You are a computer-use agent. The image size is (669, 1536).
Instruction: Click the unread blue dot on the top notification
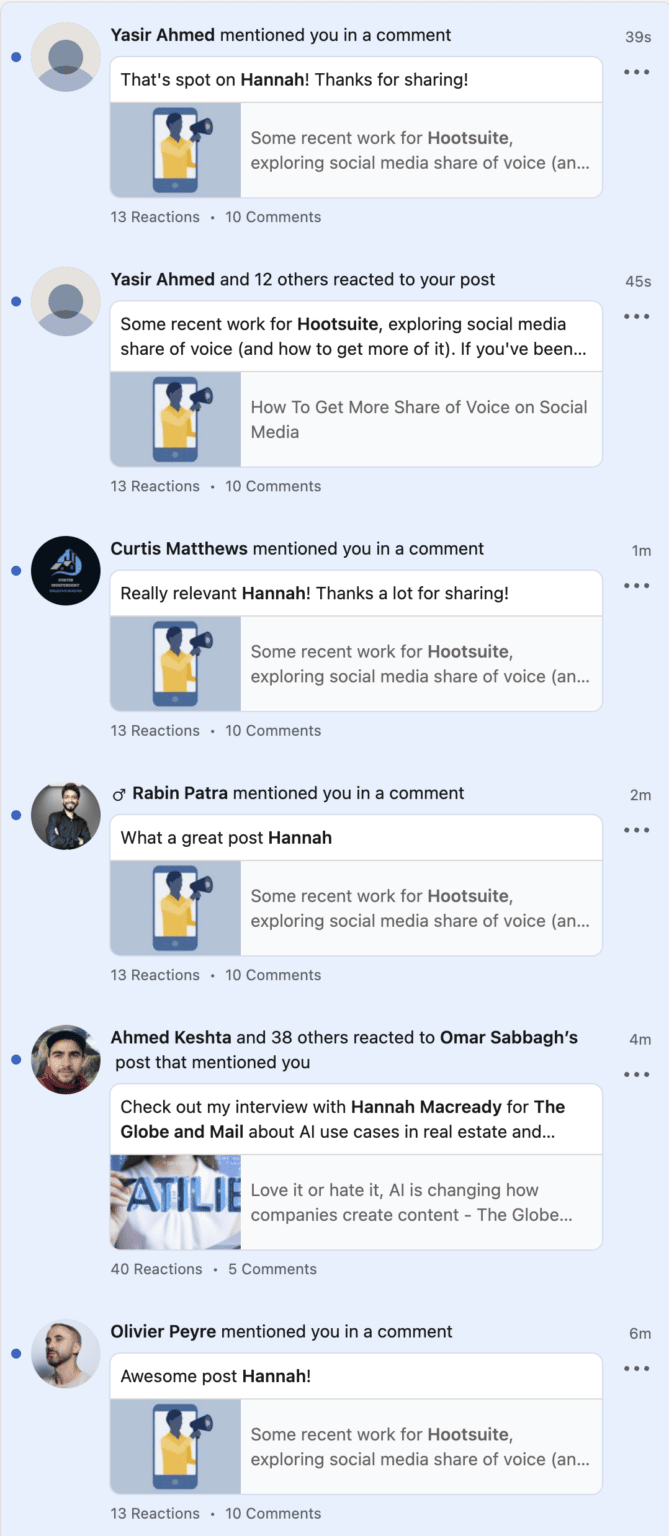coord(14,57)
